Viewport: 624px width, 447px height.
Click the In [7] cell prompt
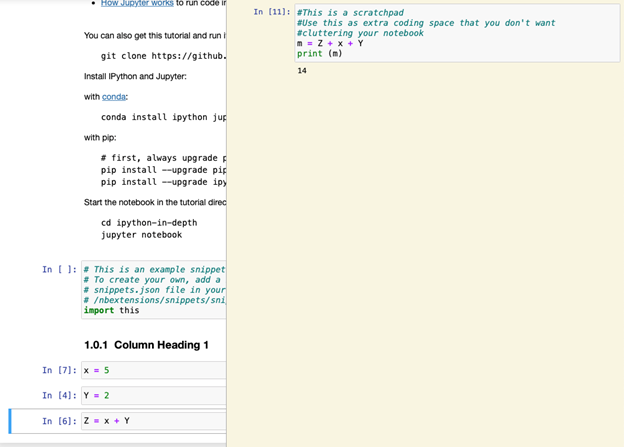coord(59,371)
